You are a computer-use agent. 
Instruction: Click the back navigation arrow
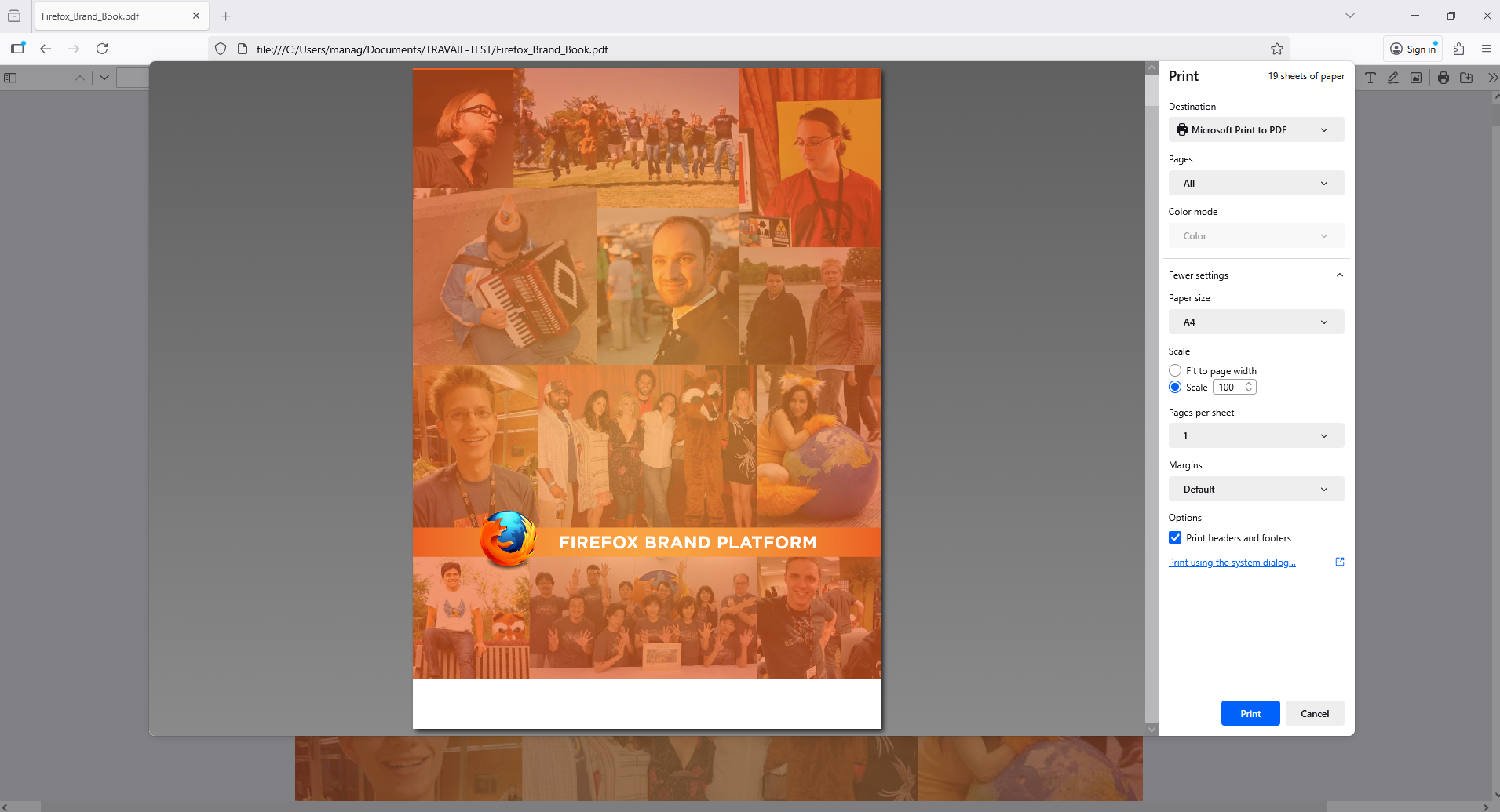46,49
